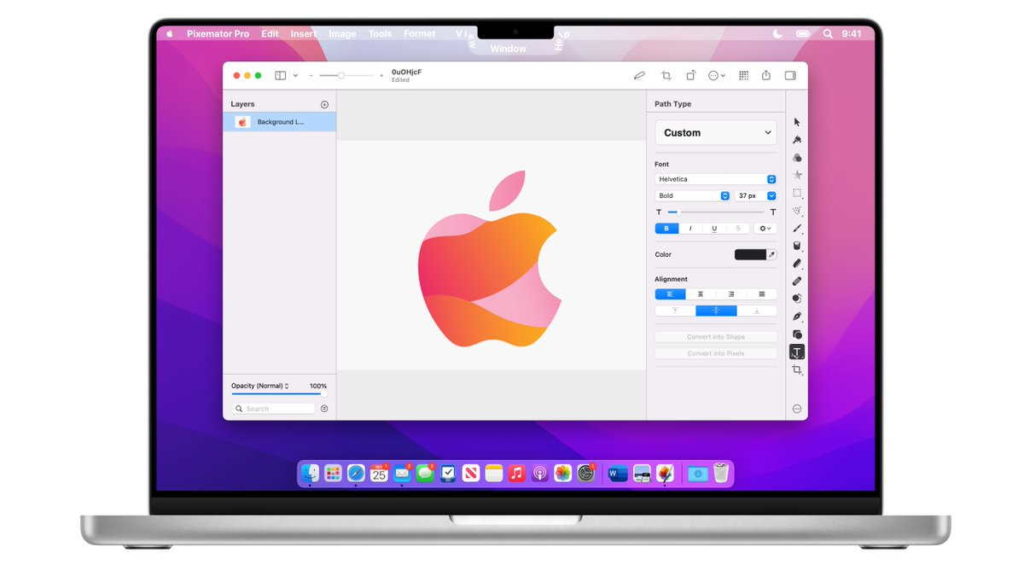Pick color with the eyedropper icon
1024x576 pixels.
point(772,255)
